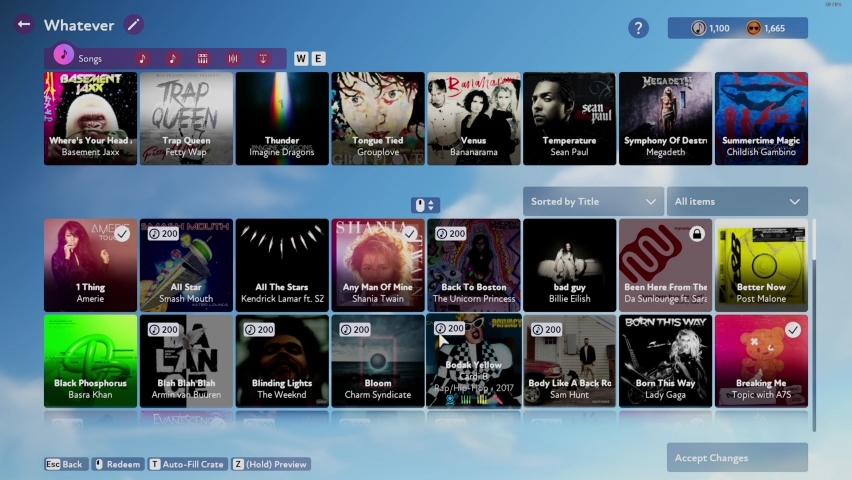Click the sunglasses-face coin balance 1,665
The width and height of the screenshot is (852, 480).
pyautogui.click(x=766, y=28)
